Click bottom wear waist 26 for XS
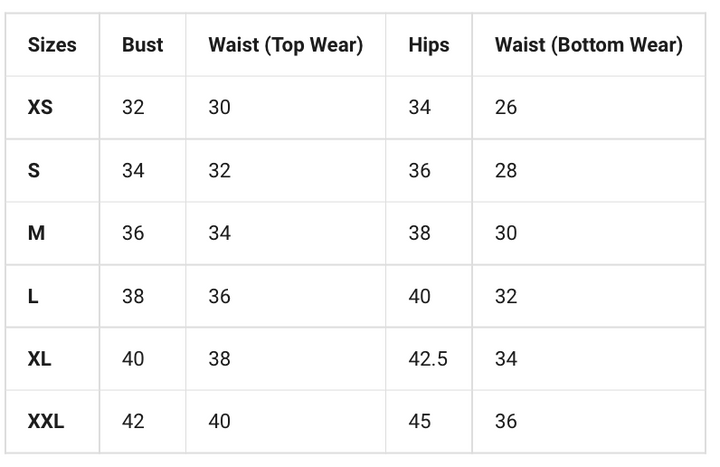Screen dimensions: 720x467 506,107
